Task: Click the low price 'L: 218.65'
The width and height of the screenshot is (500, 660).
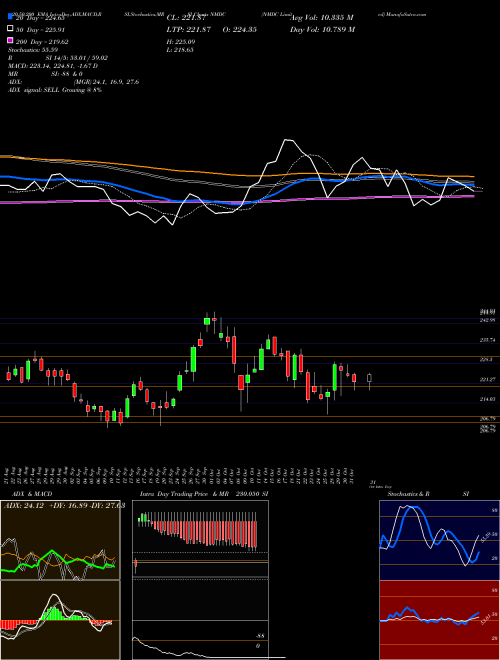Action: (x=180, y=50)
